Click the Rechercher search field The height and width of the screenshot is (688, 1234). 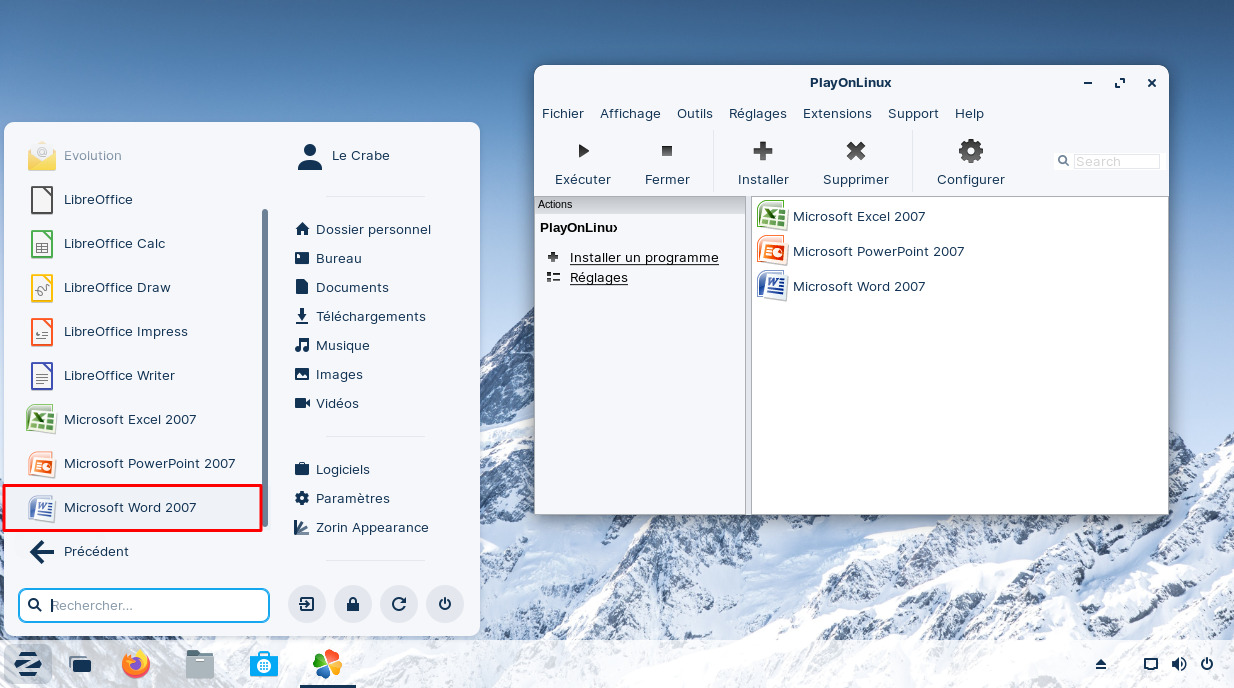(144, 605)
